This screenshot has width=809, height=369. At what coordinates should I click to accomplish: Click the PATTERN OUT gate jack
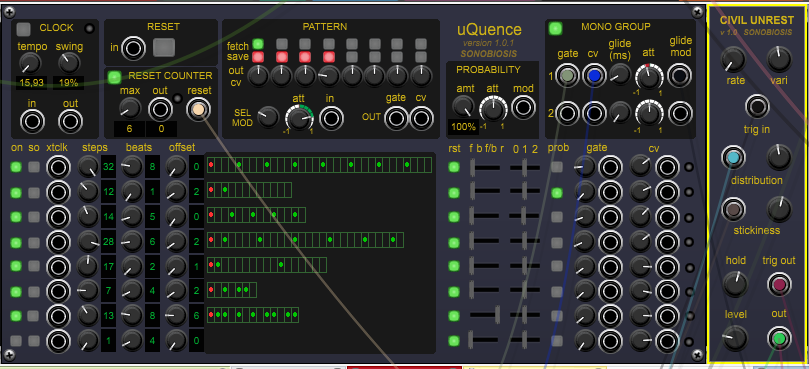pos(396,118)
